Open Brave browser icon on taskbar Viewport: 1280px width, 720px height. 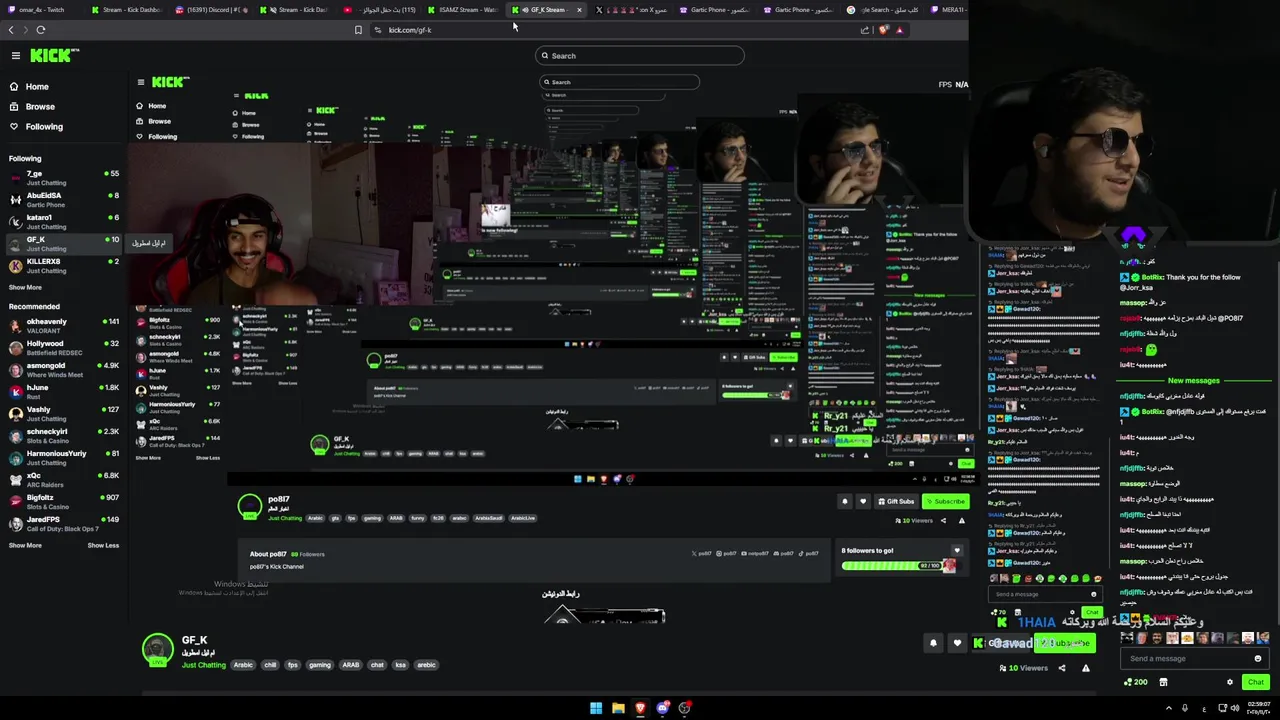[x=640, y=708]
